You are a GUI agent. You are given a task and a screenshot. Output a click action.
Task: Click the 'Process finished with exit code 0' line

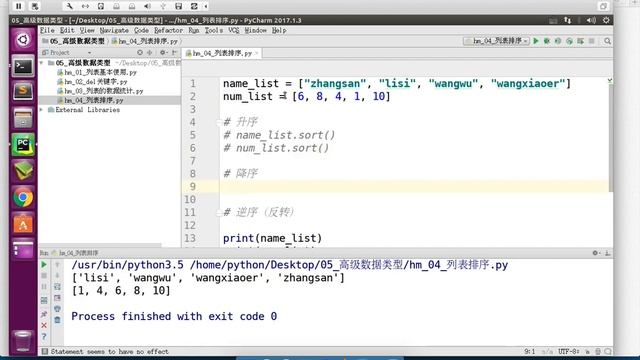[x=174, y=316]
